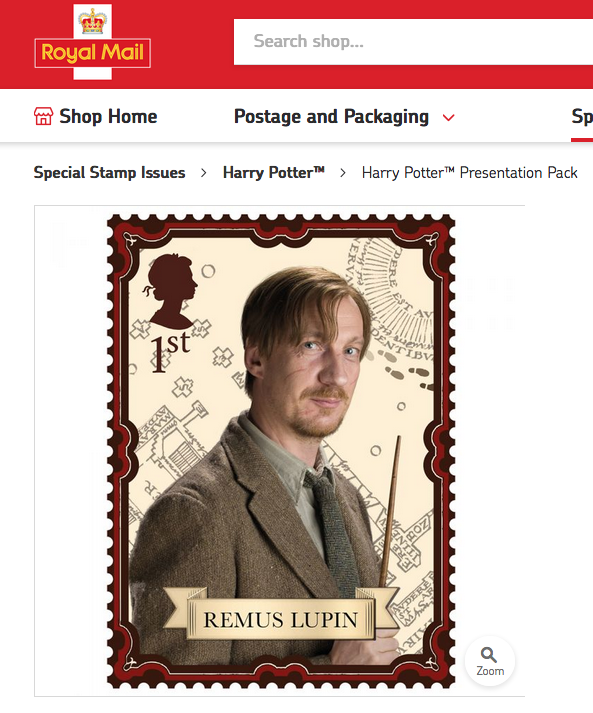
Task: Click the crown emblem above Royal Mail
Action: point(92,21)
